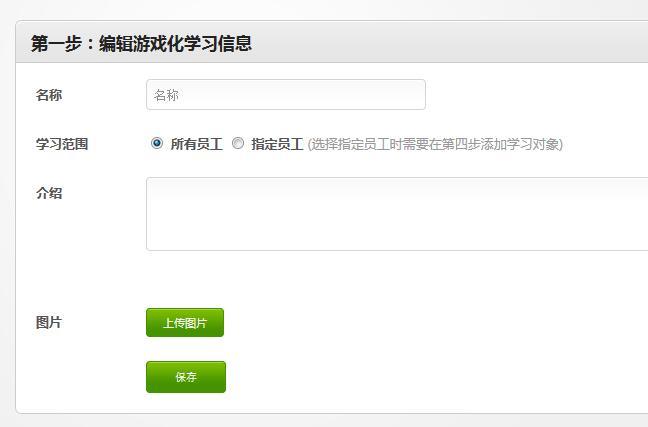648x427 pixels.
Task: Click the 名称 text input field
Action: [x=286, y=95]
